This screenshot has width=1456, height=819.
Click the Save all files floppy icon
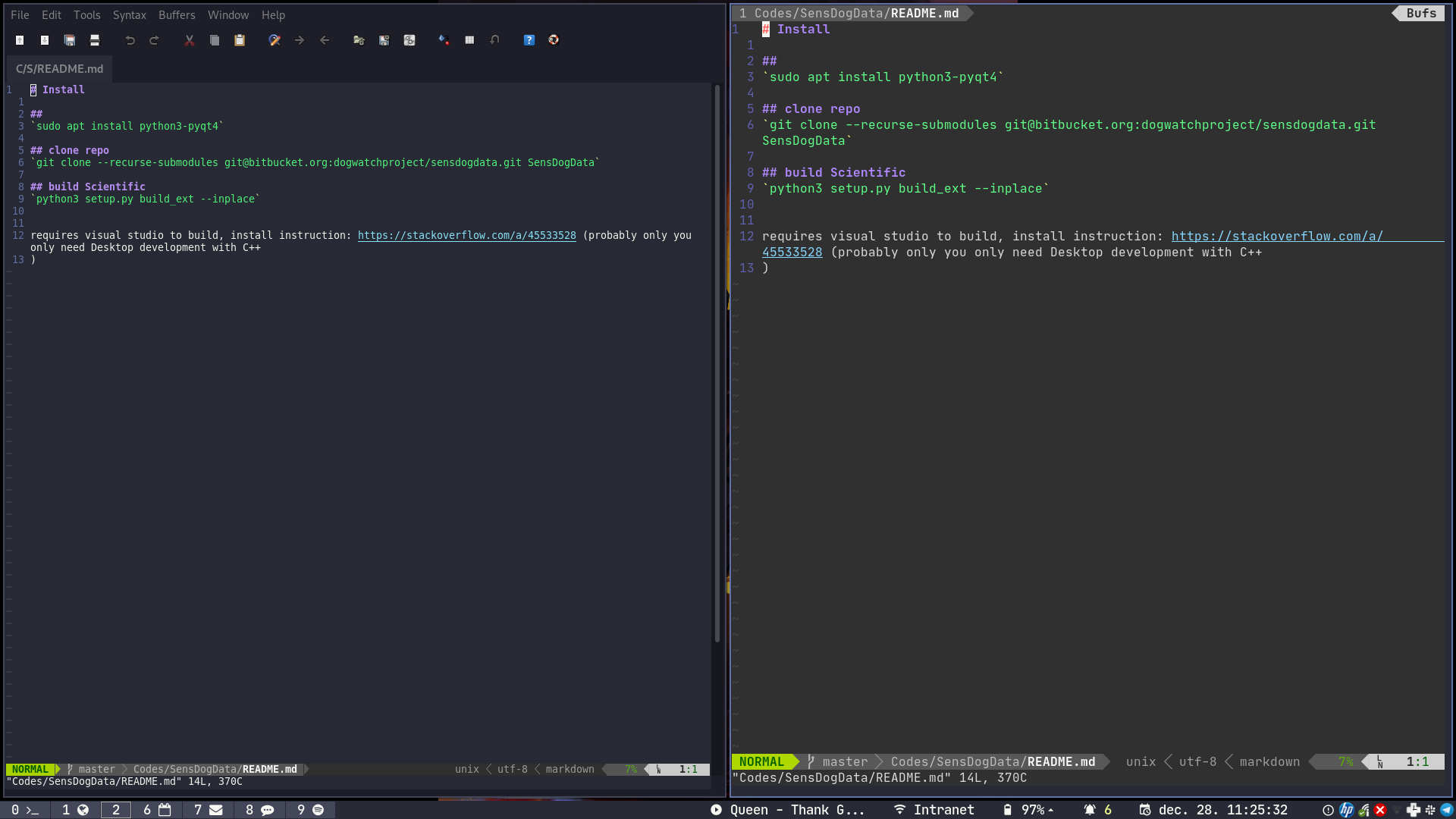pos(70,40)
